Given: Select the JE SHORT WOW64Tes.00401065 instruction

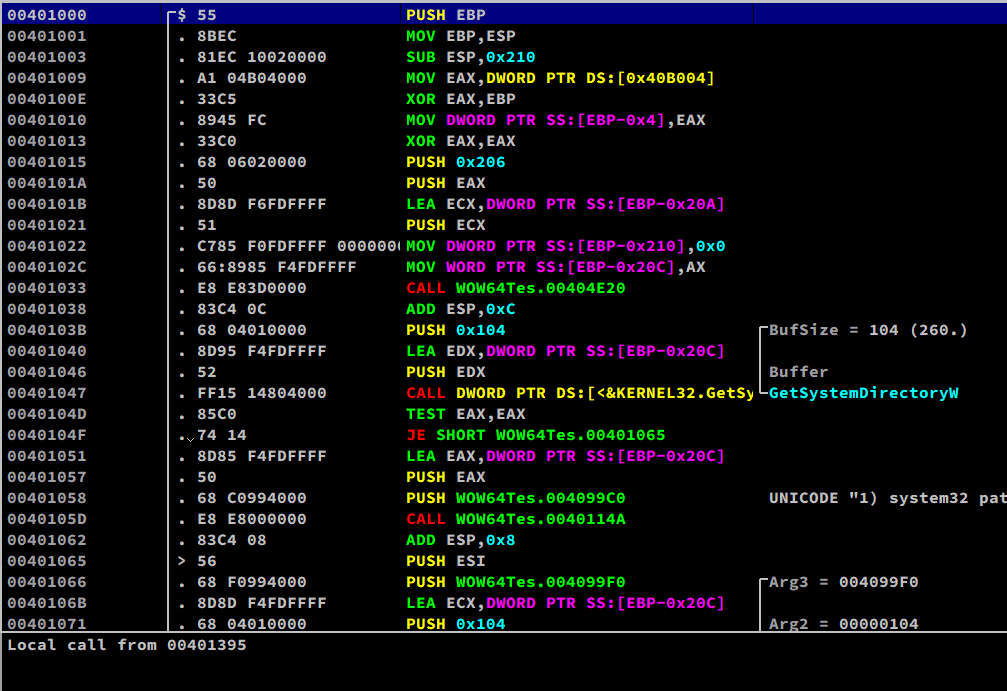Looking at the screenshot, I should [535, 435].
